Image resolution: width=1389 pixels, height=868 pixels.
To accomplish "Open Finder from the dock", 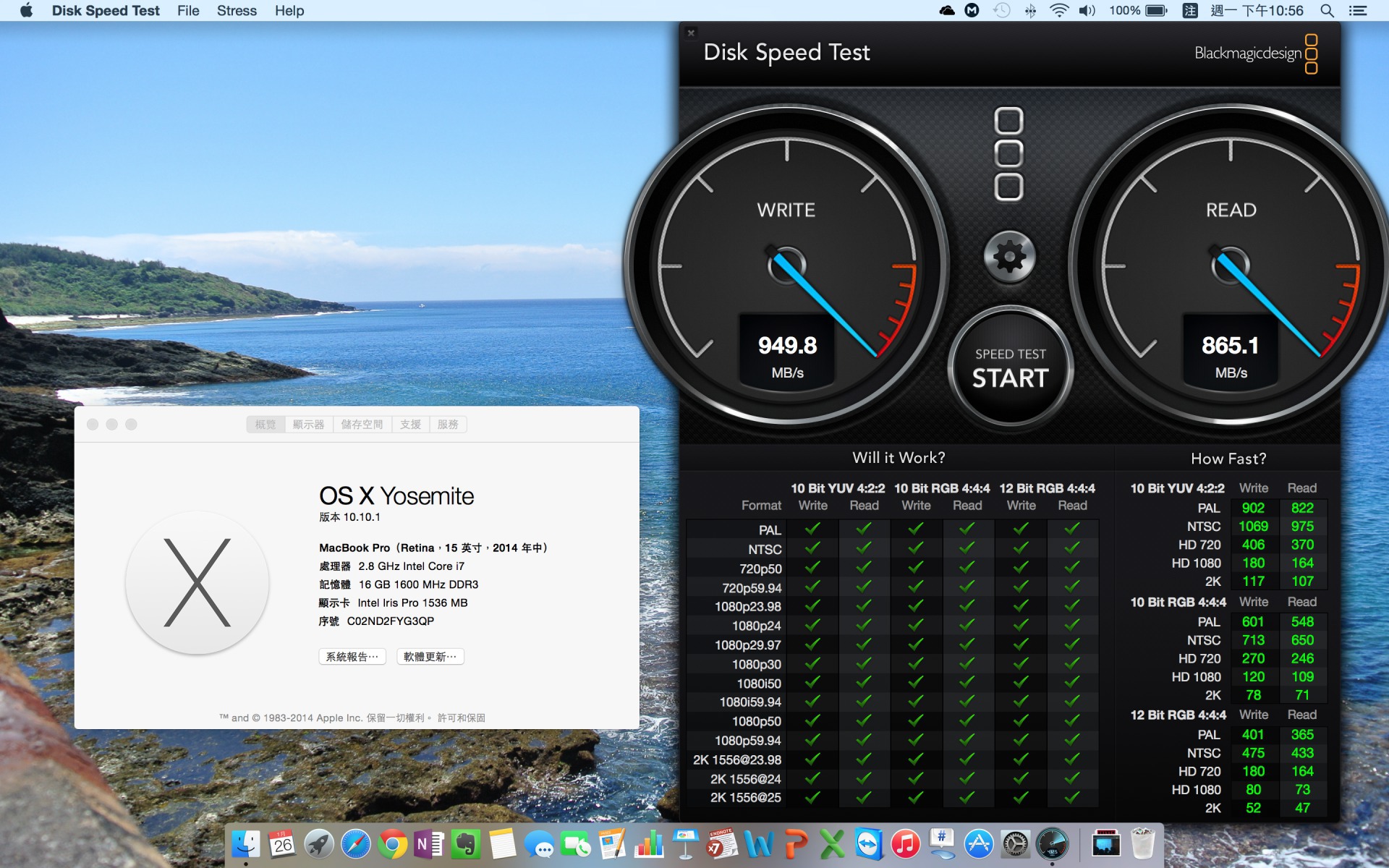I will click(246, 843).
